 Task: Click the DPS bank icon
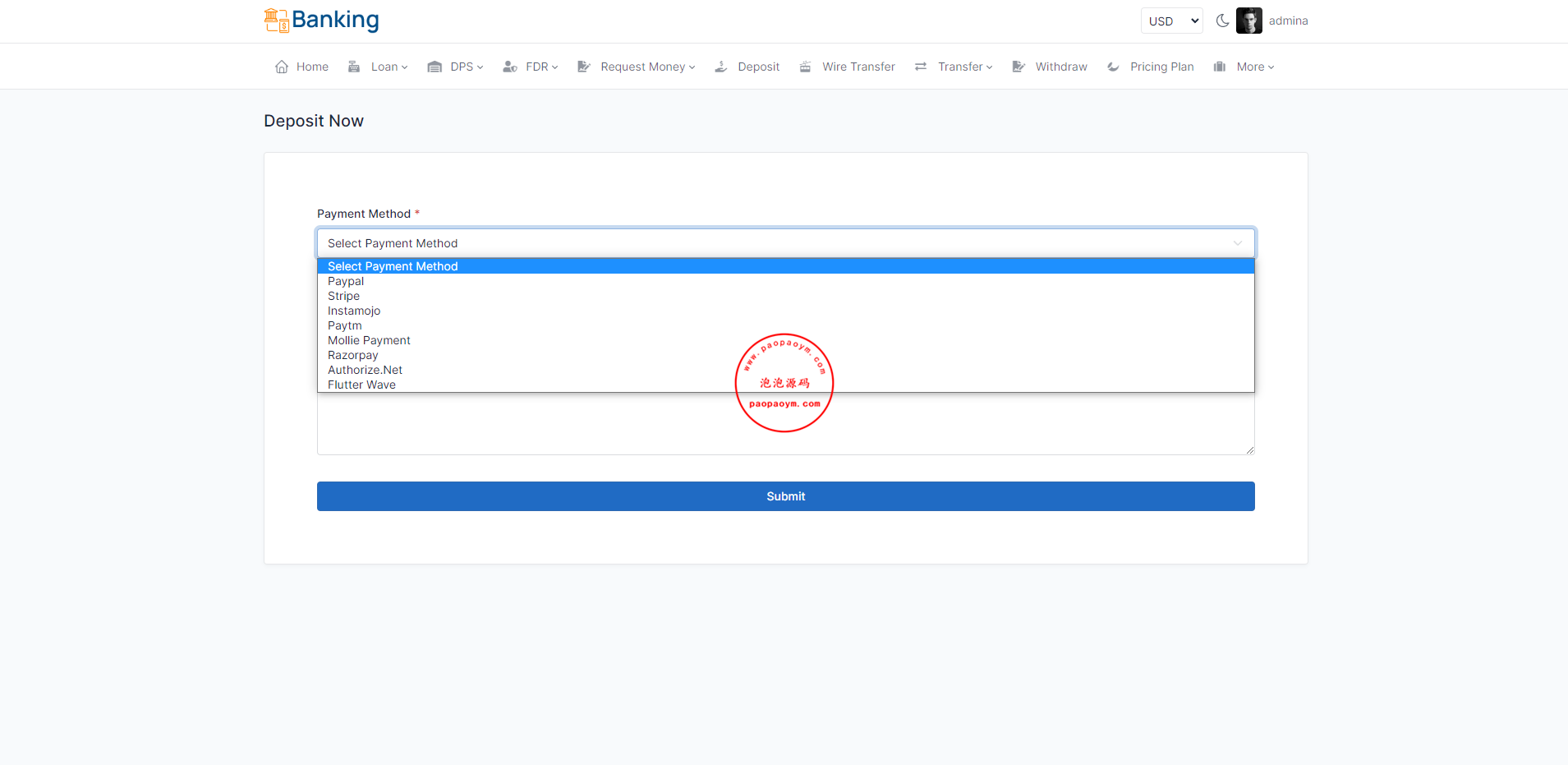click(x=435, y=67)
